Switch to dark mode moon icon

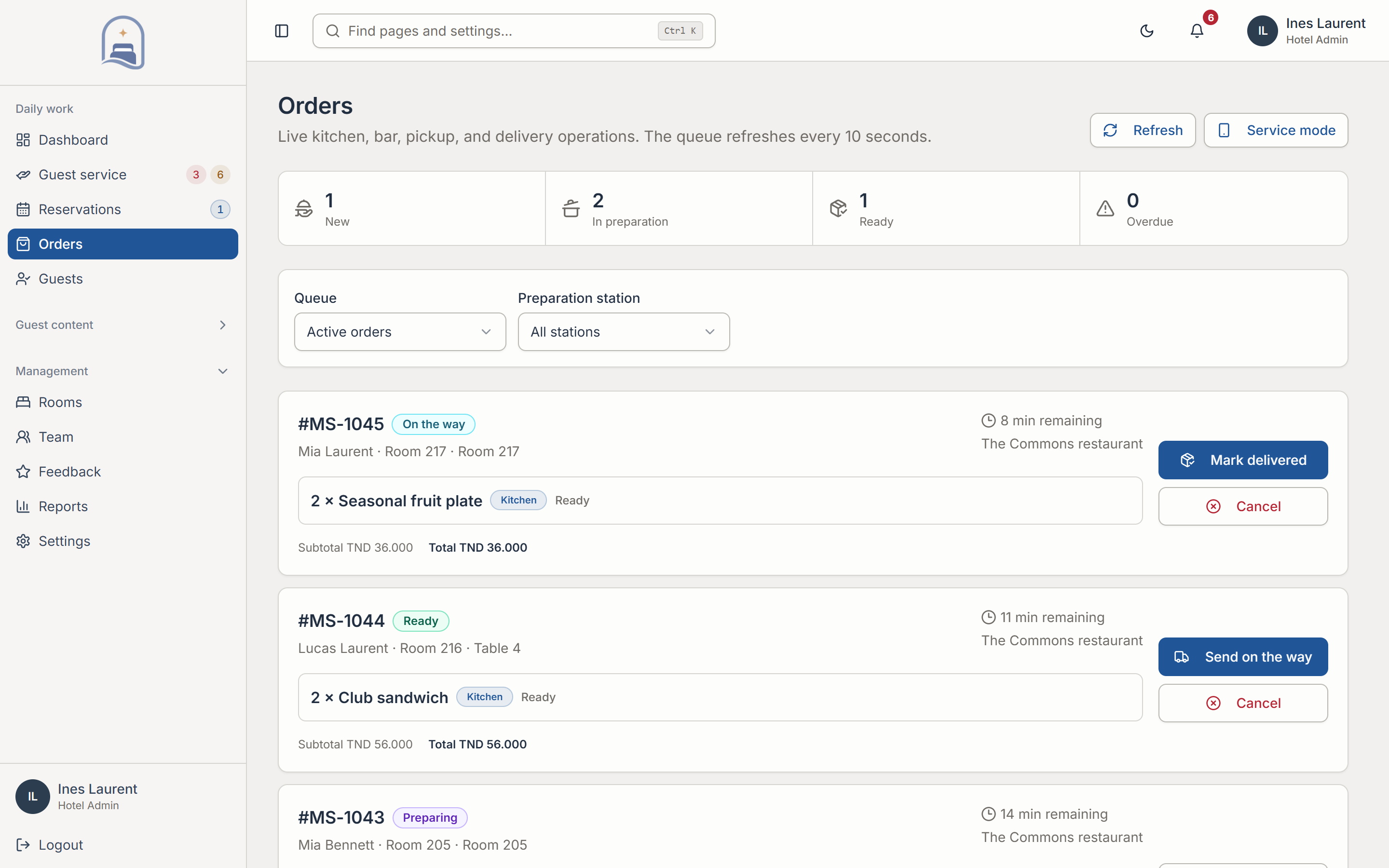click(1146, 31)
